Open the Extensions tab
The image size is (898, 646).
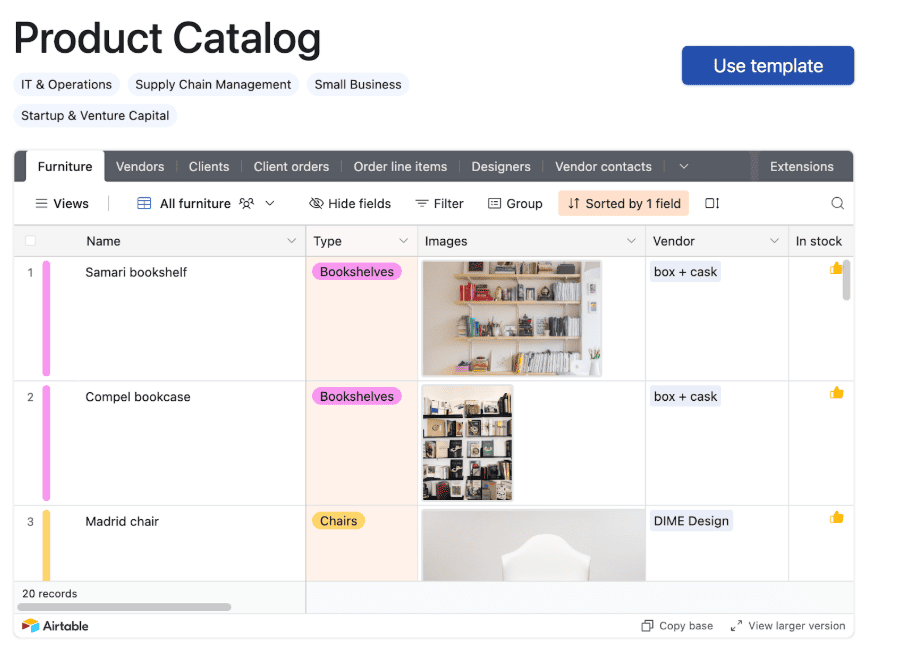(803, 166)
